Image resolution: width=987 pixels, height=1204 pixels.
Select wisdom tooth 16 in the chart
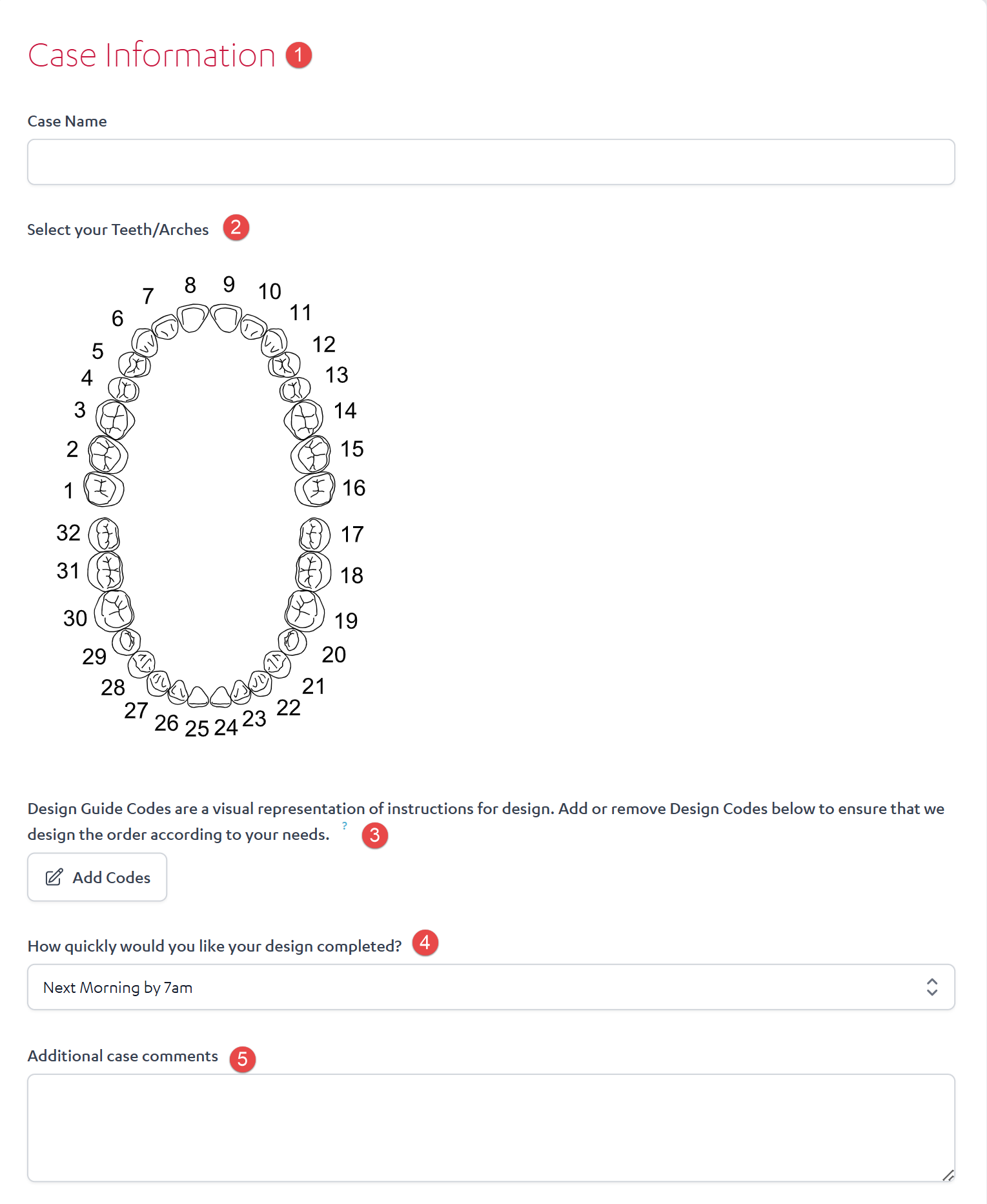tap(315, 489)
